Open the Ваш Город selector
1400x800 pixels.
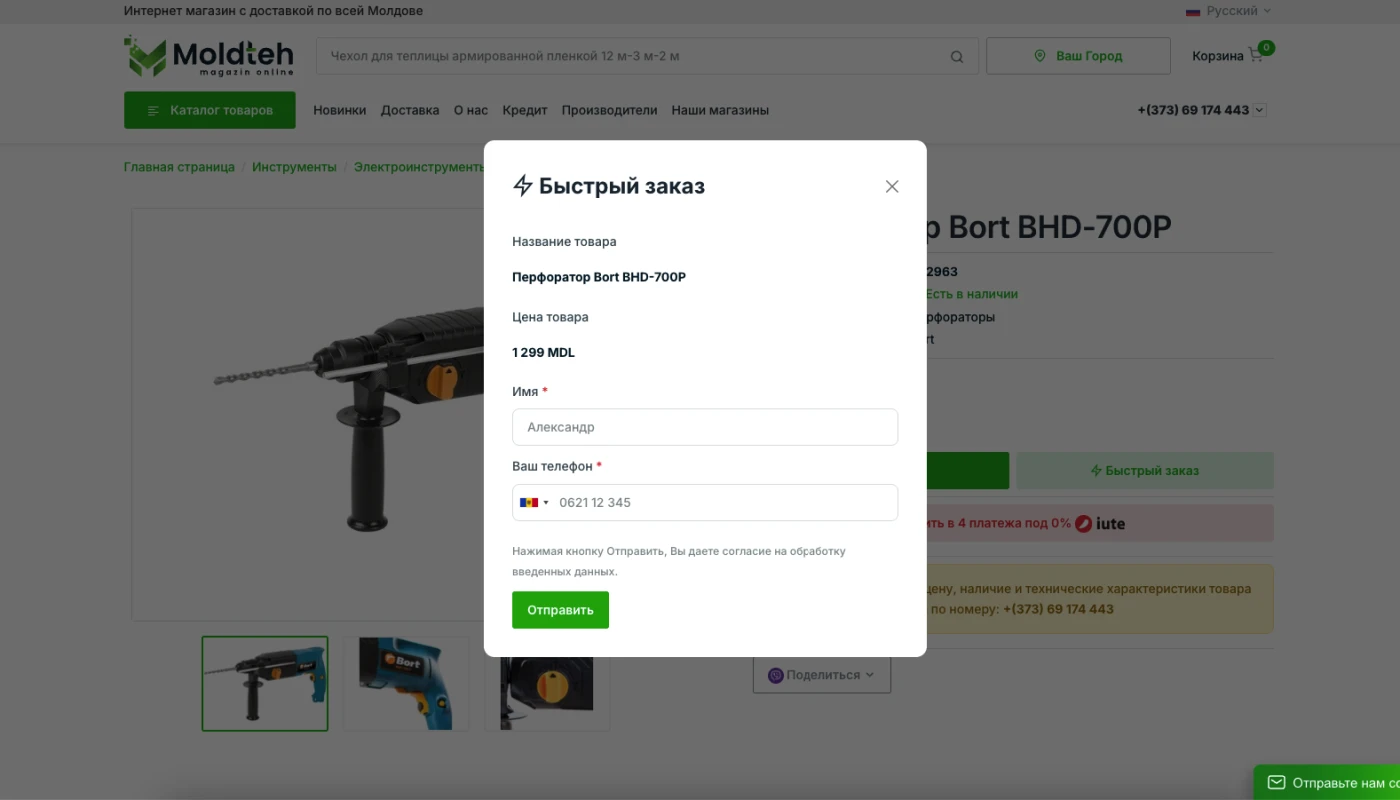click(x=1078, y=56)
